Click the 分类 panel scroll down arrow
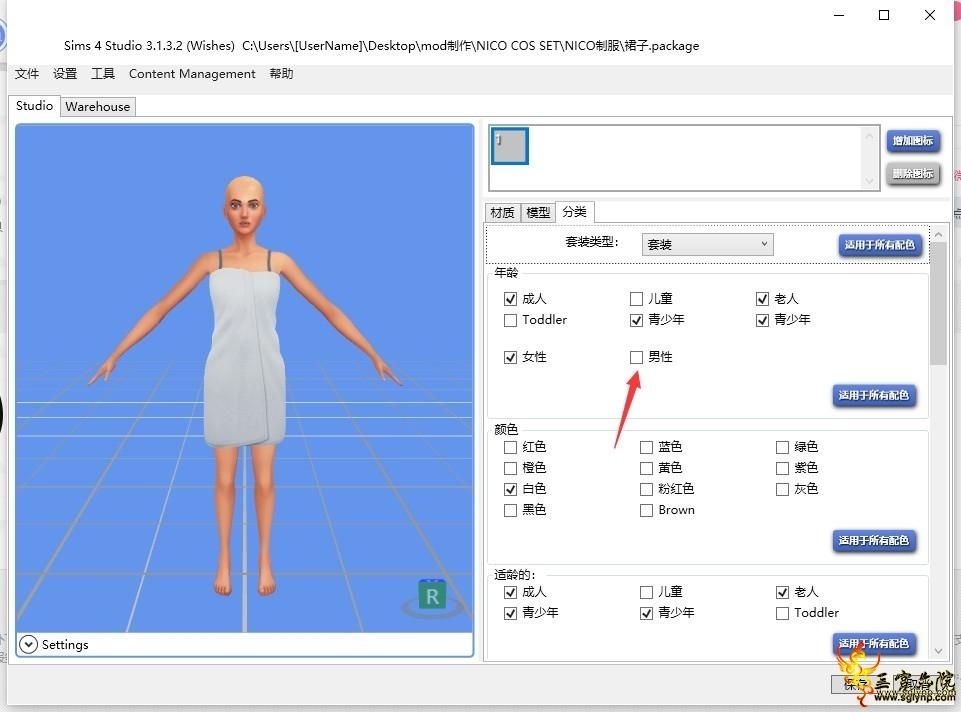The width and height of the screenshot is (961, 712). (x=938, y=651)
